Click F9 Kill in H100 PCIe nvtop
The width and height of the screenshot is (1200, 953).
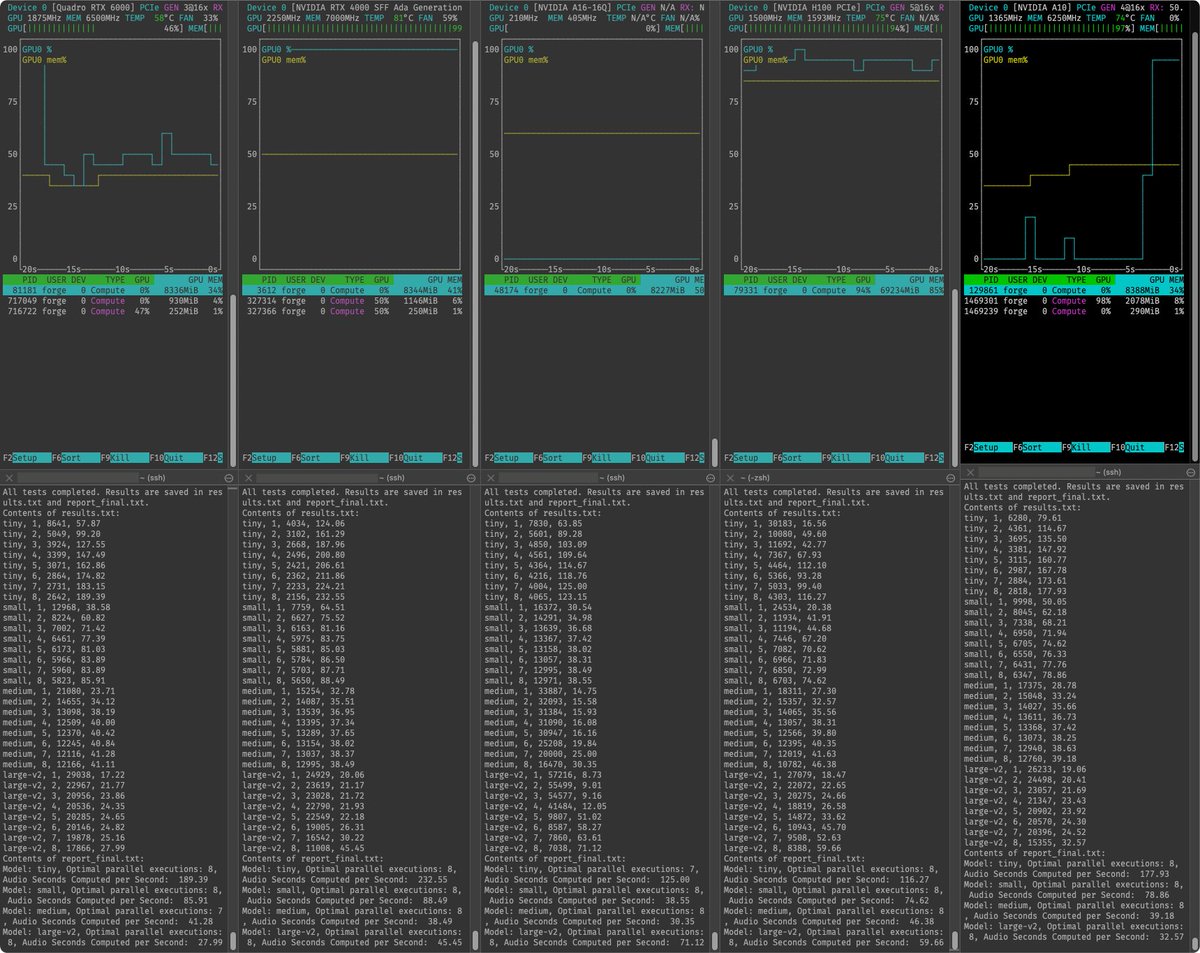pos(846,458)
